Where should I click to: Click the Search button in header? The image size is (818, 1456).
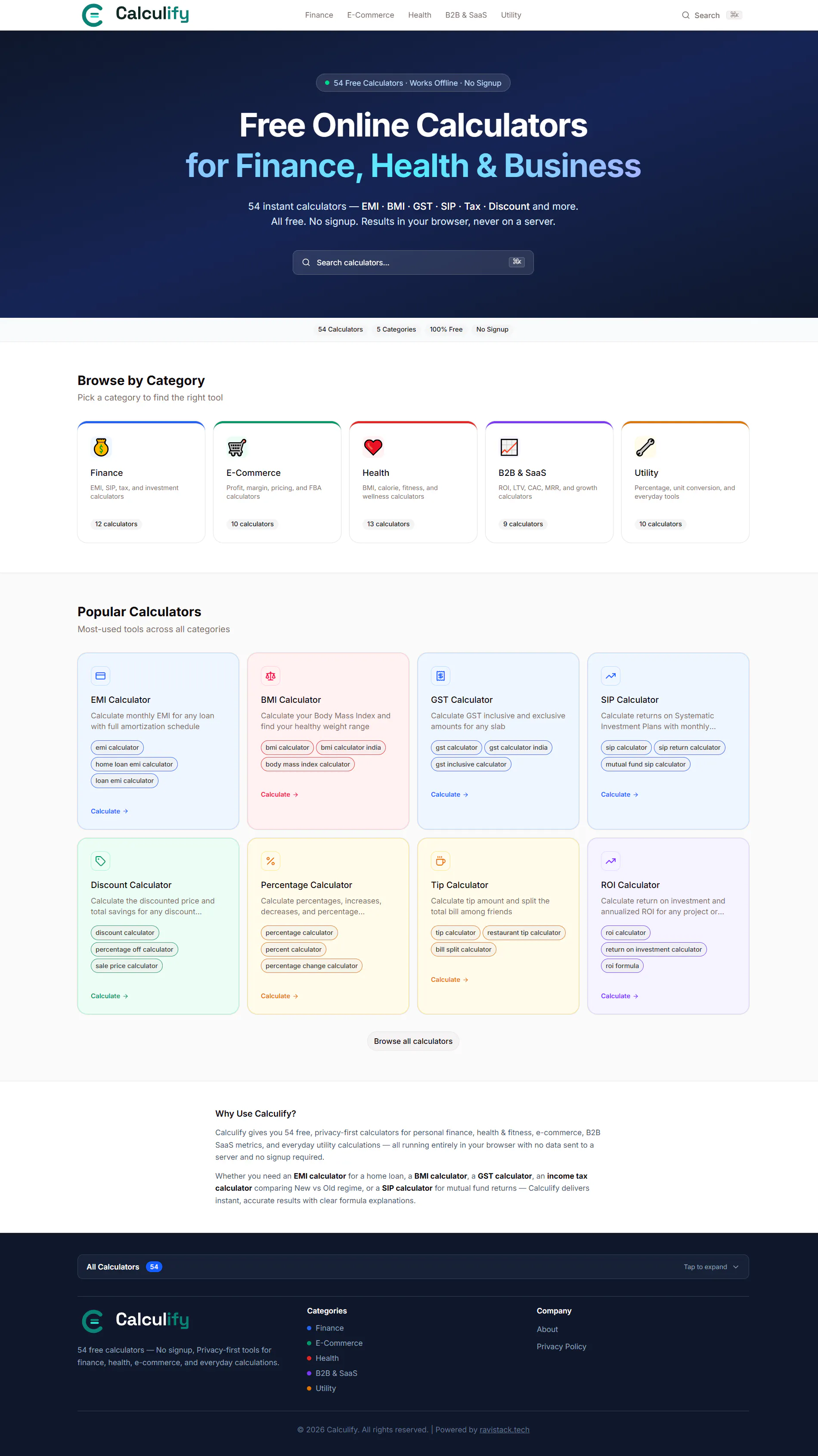(x=712, y=15)
